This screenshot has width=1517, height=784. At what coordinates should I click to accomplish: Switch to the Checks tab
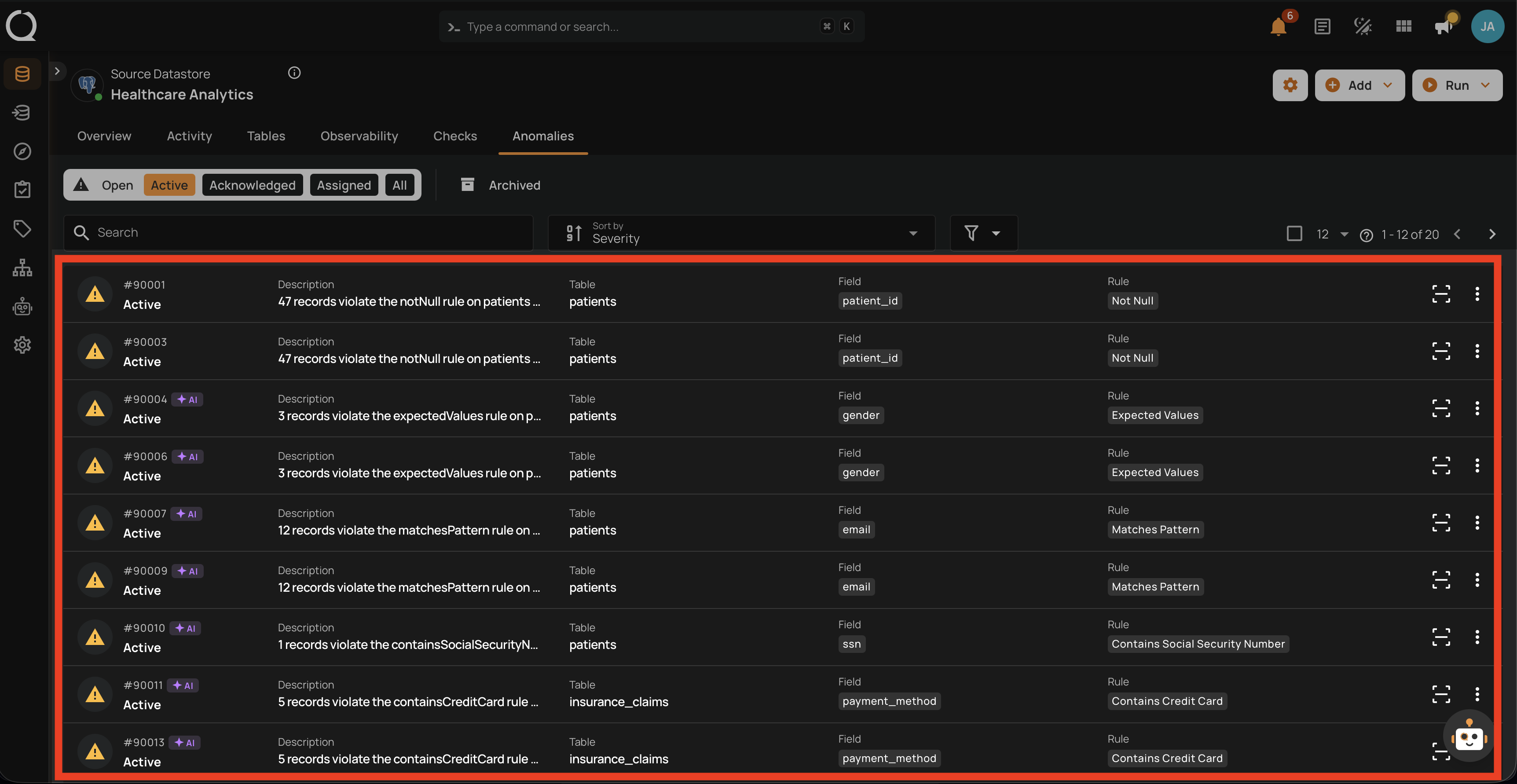click(455, 136)
